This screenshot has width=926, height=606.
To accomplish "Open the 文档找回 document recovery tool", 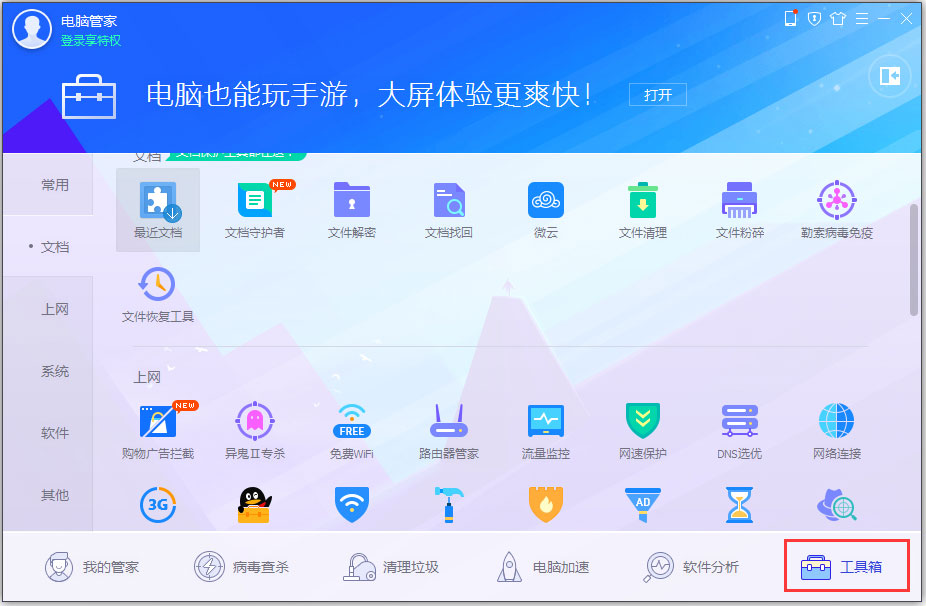I will [x=448, y=207].
